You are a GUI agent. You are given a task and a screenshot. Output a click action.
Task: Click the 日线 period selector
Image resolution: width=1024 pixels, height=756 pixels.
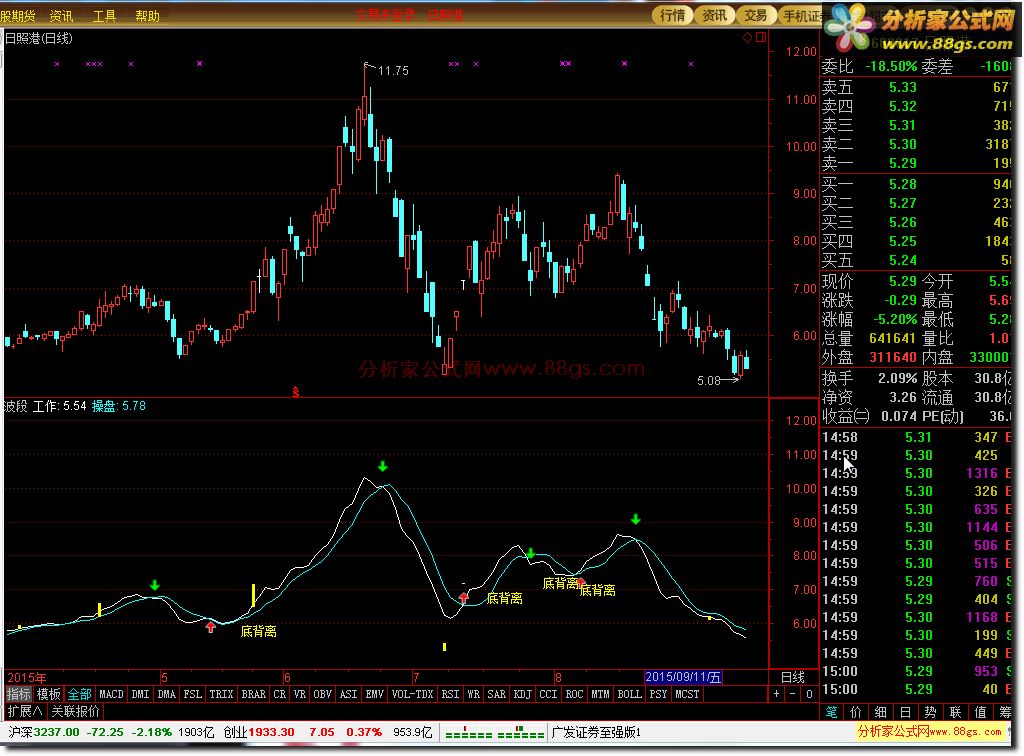(x=793, y=677)
